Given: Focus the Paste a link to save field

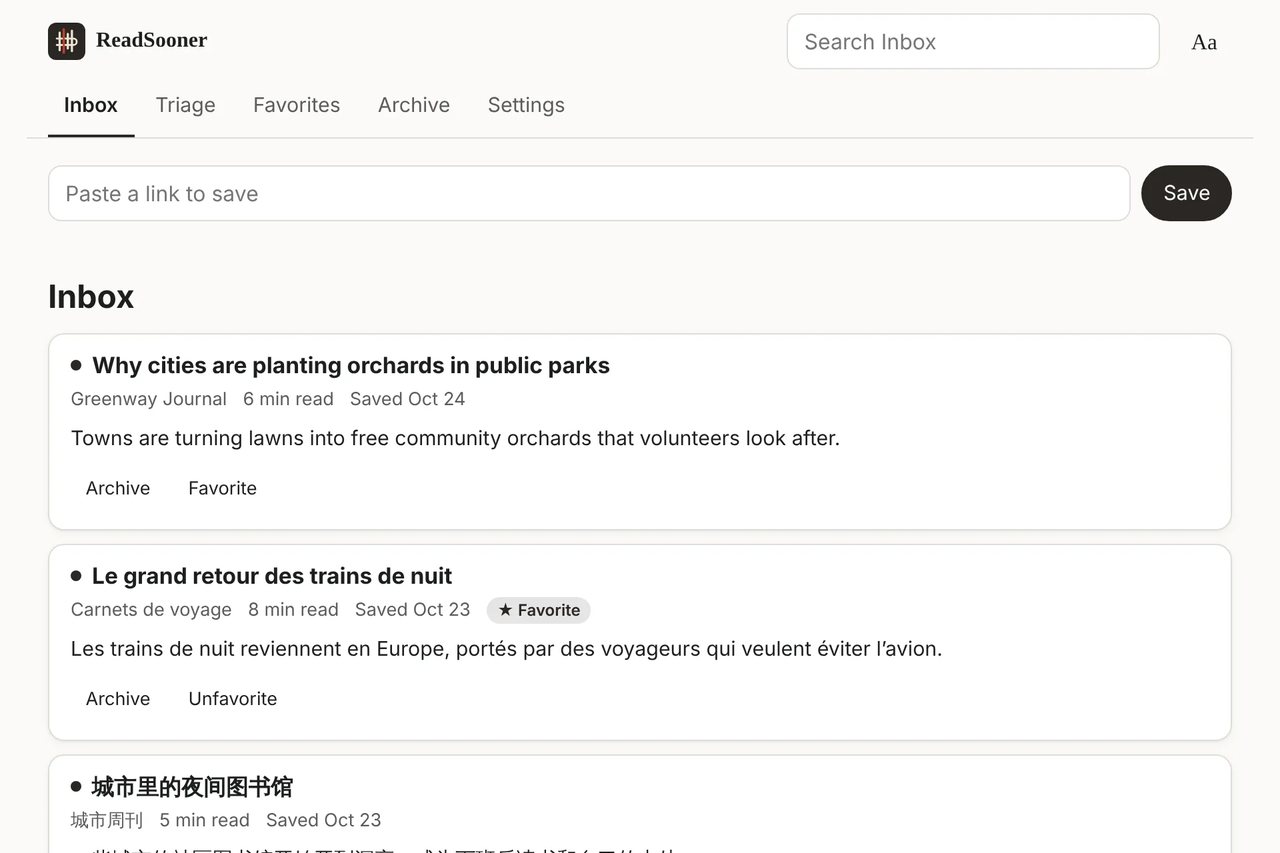Looking at the screenshot, I should point(589,193).
